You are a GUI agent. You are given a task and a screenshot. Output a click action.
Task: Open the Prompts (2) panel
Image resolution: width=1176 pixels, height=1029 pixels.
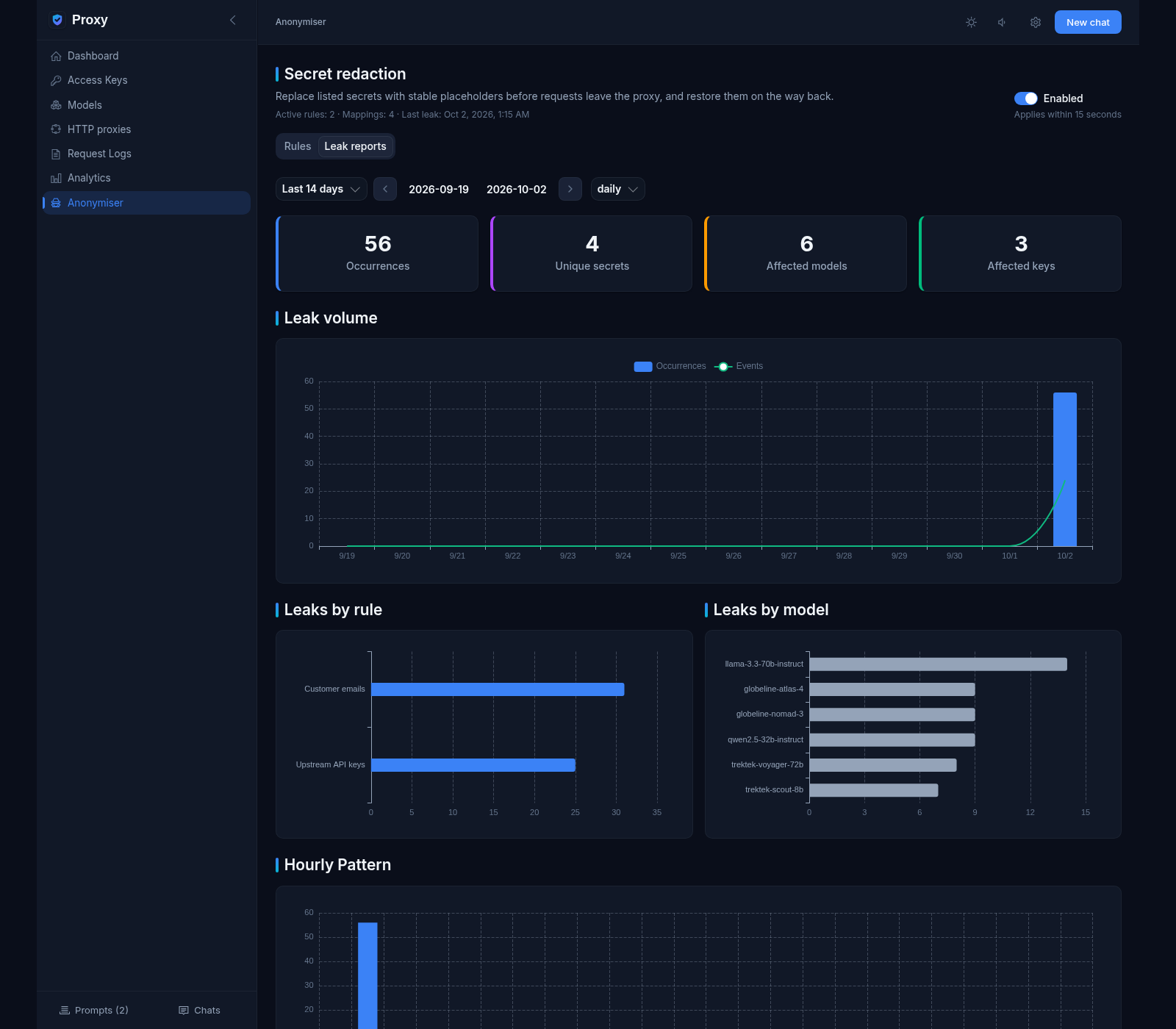tap(94, 1011)
